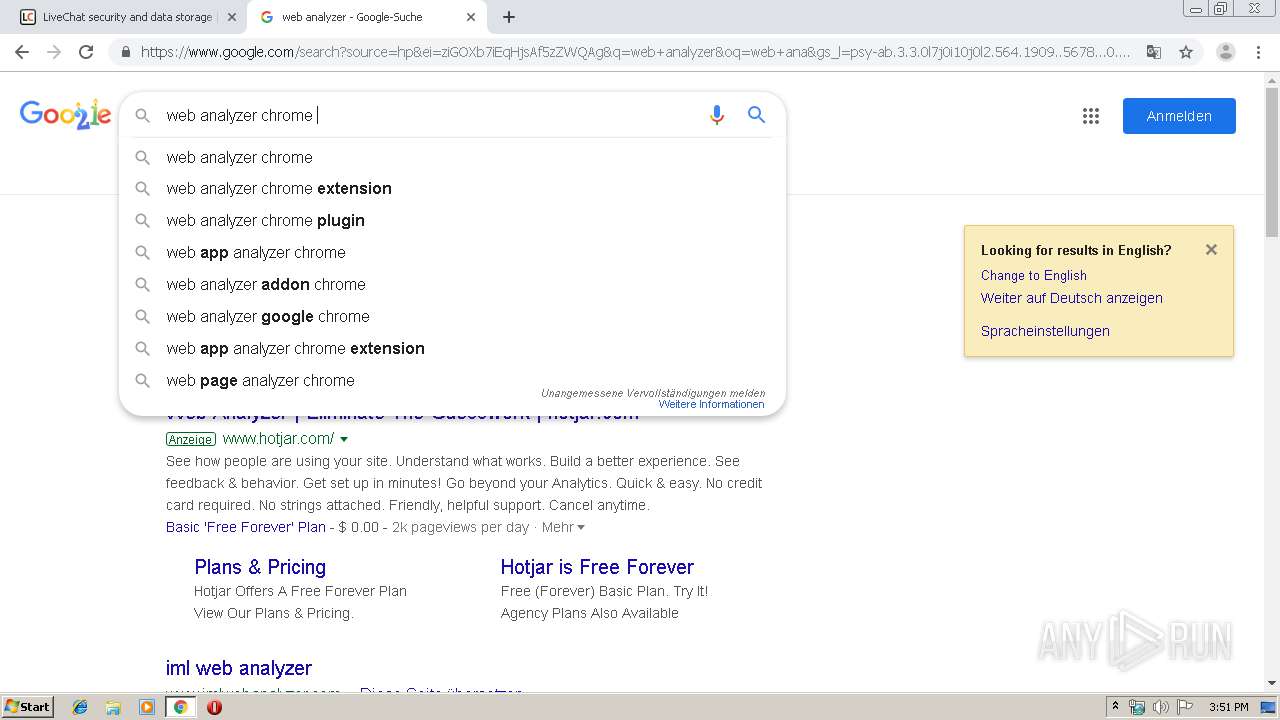This screenshot has height=720, width=1280.
Task: Close the web analyzer Google-Suche tab
Action: [471, 17]
